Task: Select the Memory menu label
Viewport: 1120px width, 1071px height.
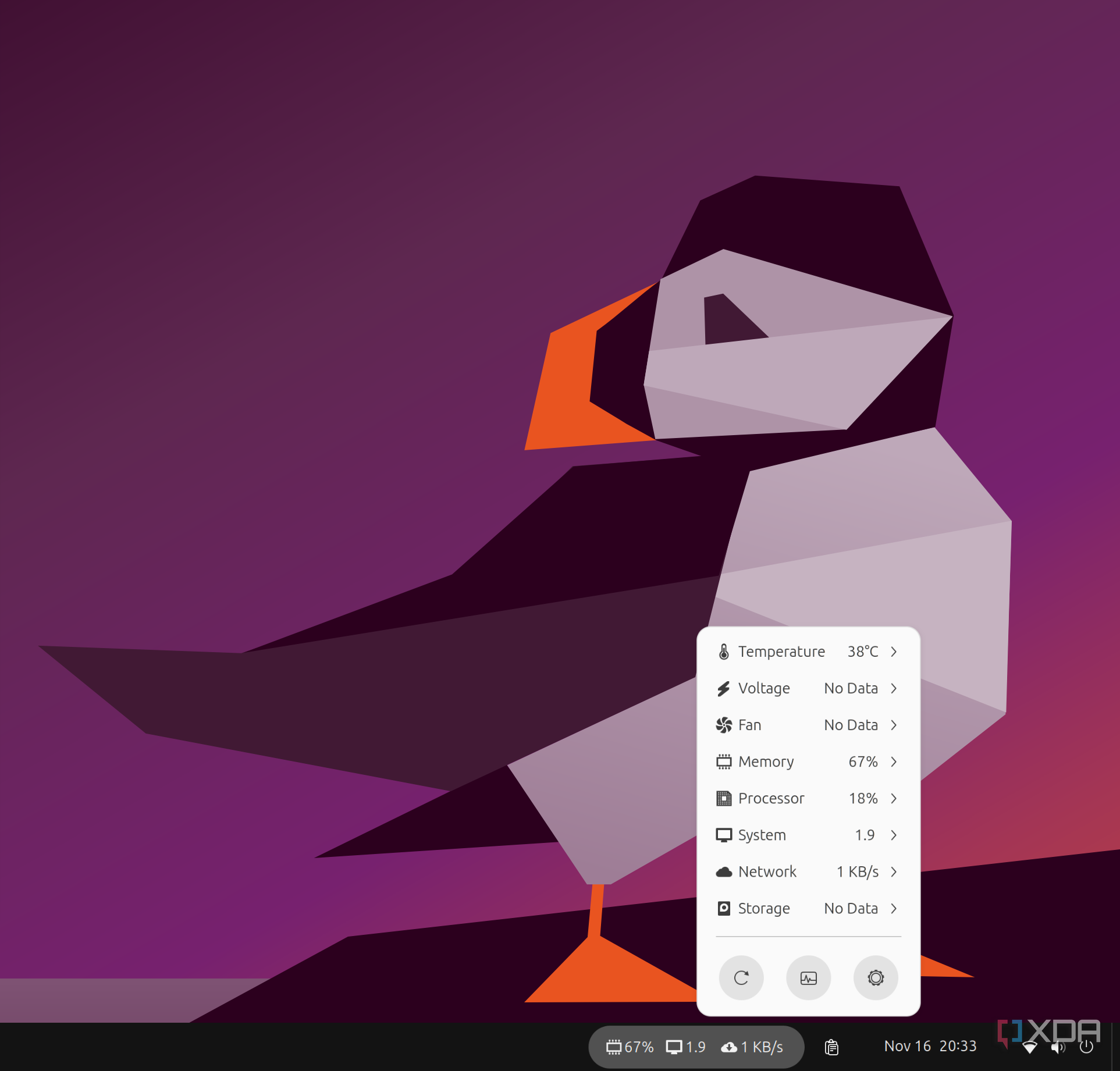Action: [x=766, y=762]
